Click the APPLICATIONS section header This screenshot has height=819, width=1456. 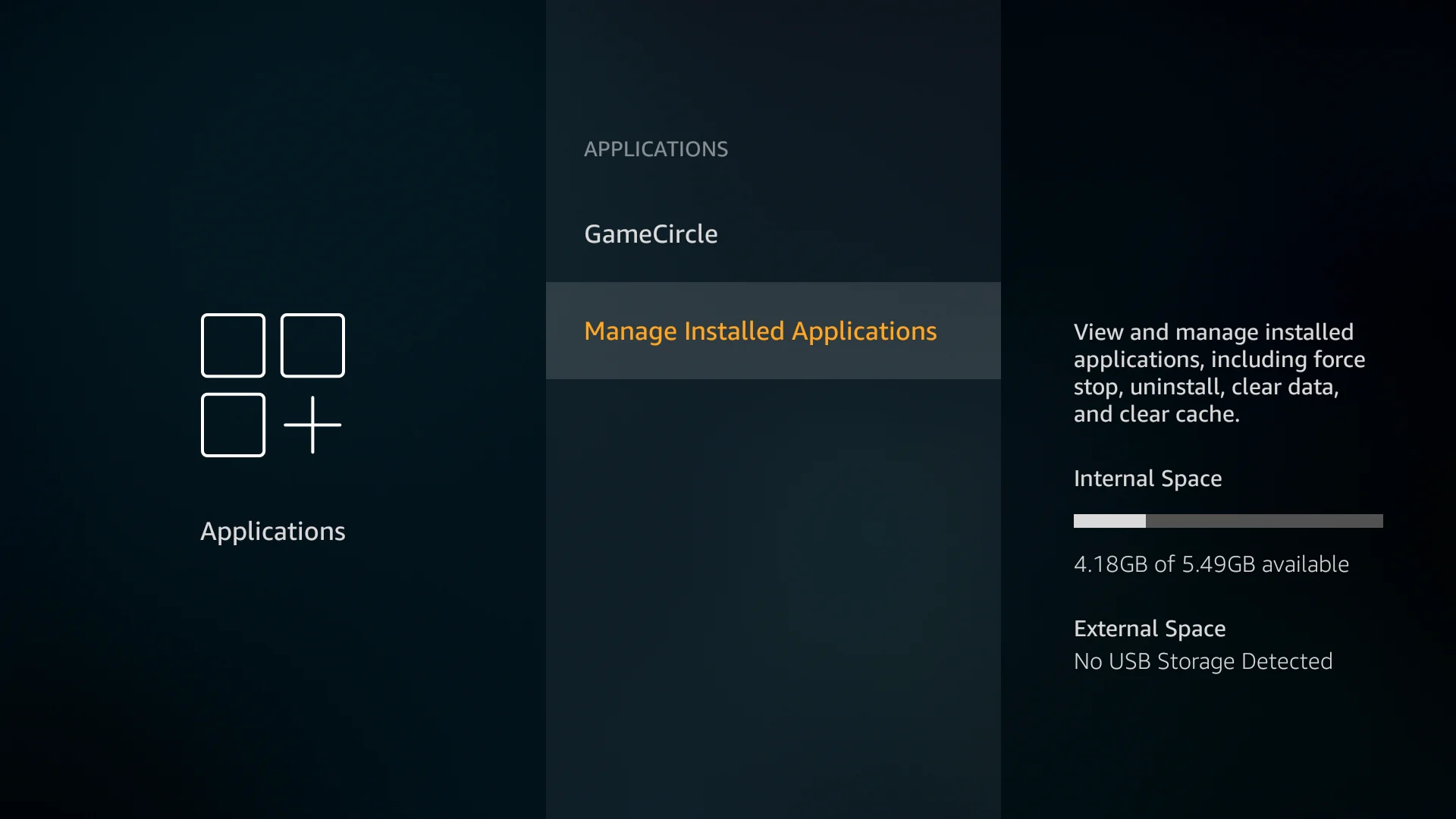(x=655, y=149)
